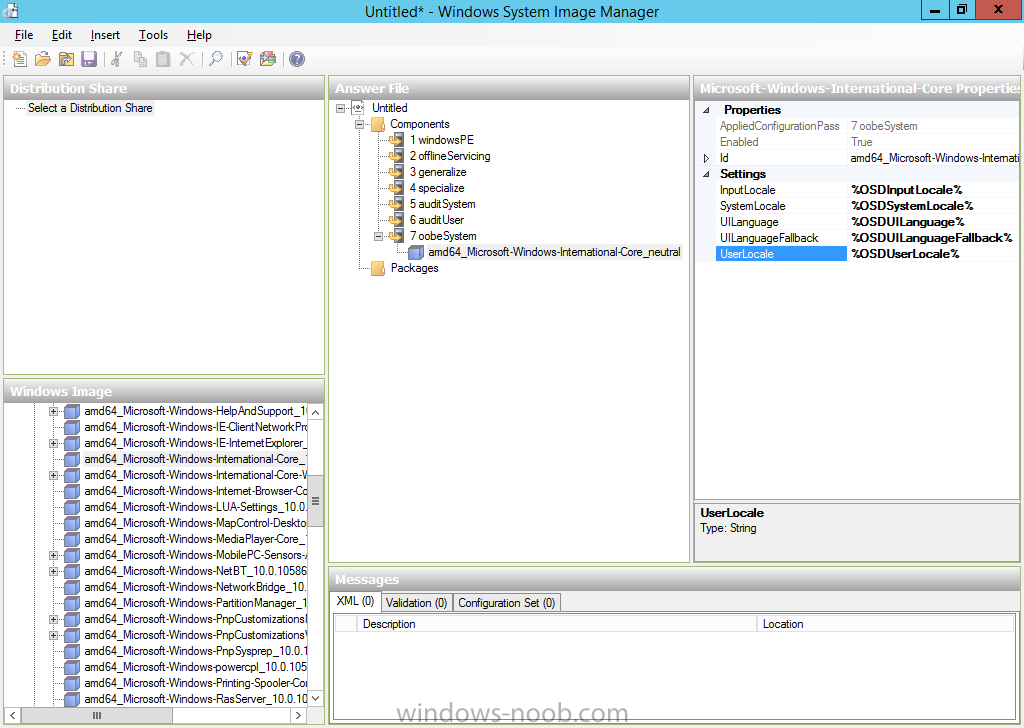Switch to the XML (0) tab
The height and width of the screenshot is (728, 1024).
(x=355, y=601)
